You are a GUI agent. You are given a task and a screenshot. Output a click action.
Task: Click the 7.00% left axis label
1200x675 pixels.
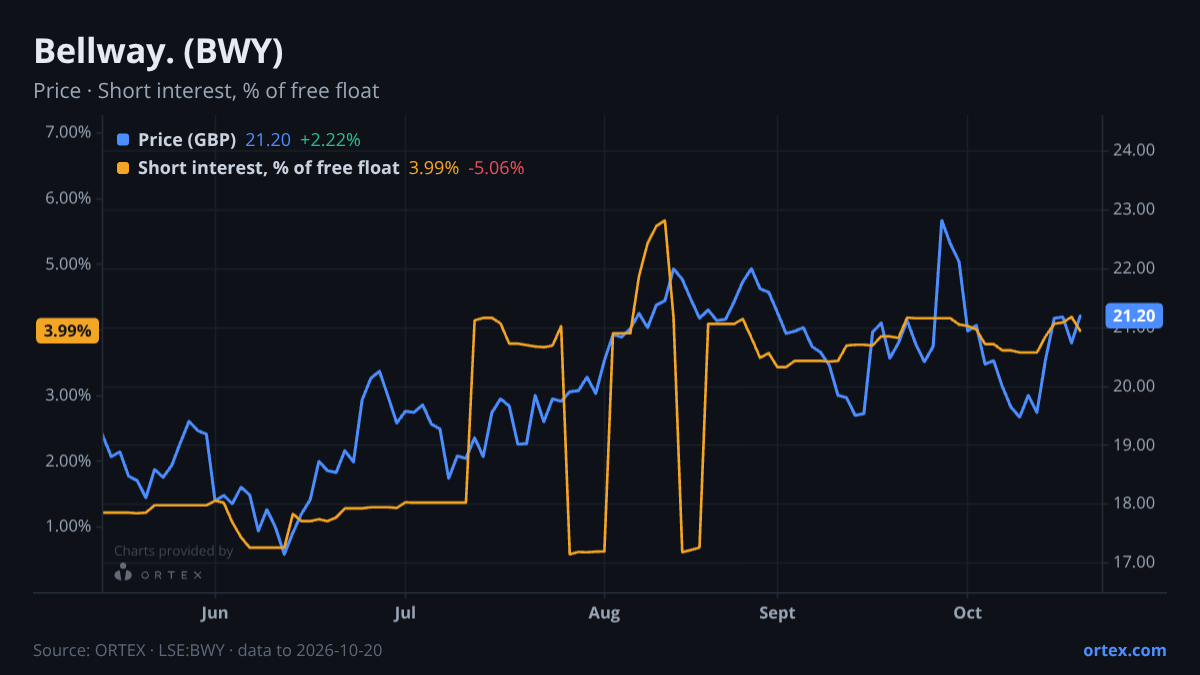[x=69, y=132]
